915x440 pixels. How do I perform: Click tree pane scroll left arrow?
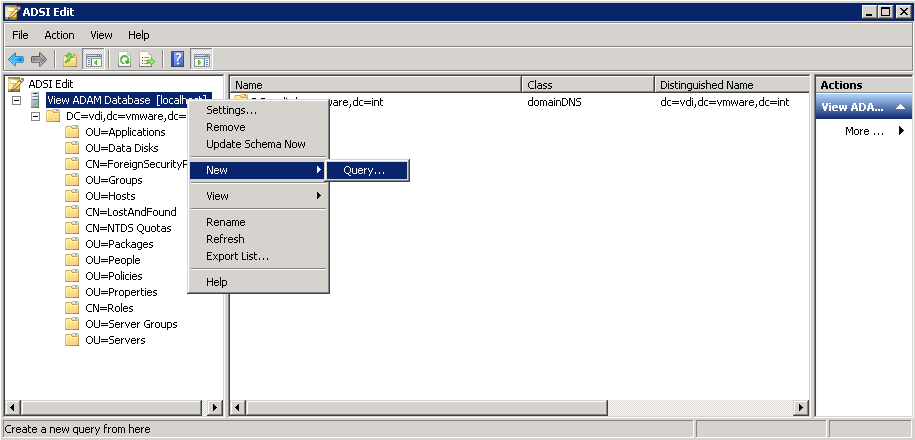tap(12, 407)
